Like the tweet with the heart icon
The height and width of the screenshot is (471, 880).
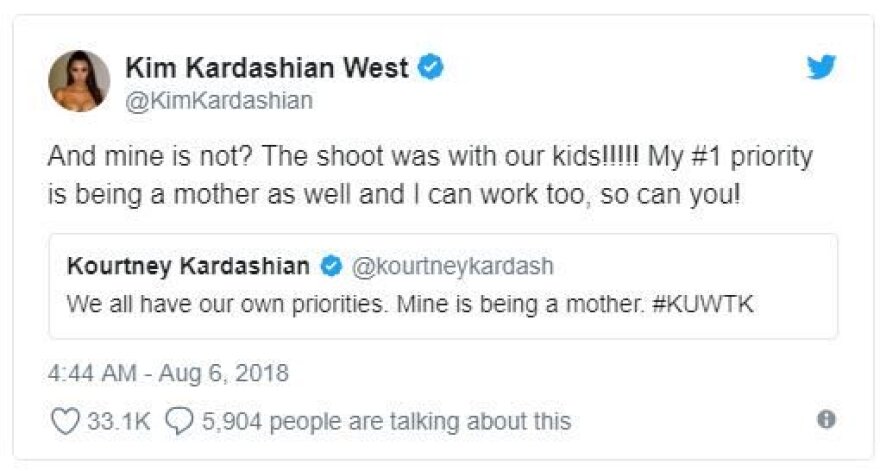(x=65, y=421)
